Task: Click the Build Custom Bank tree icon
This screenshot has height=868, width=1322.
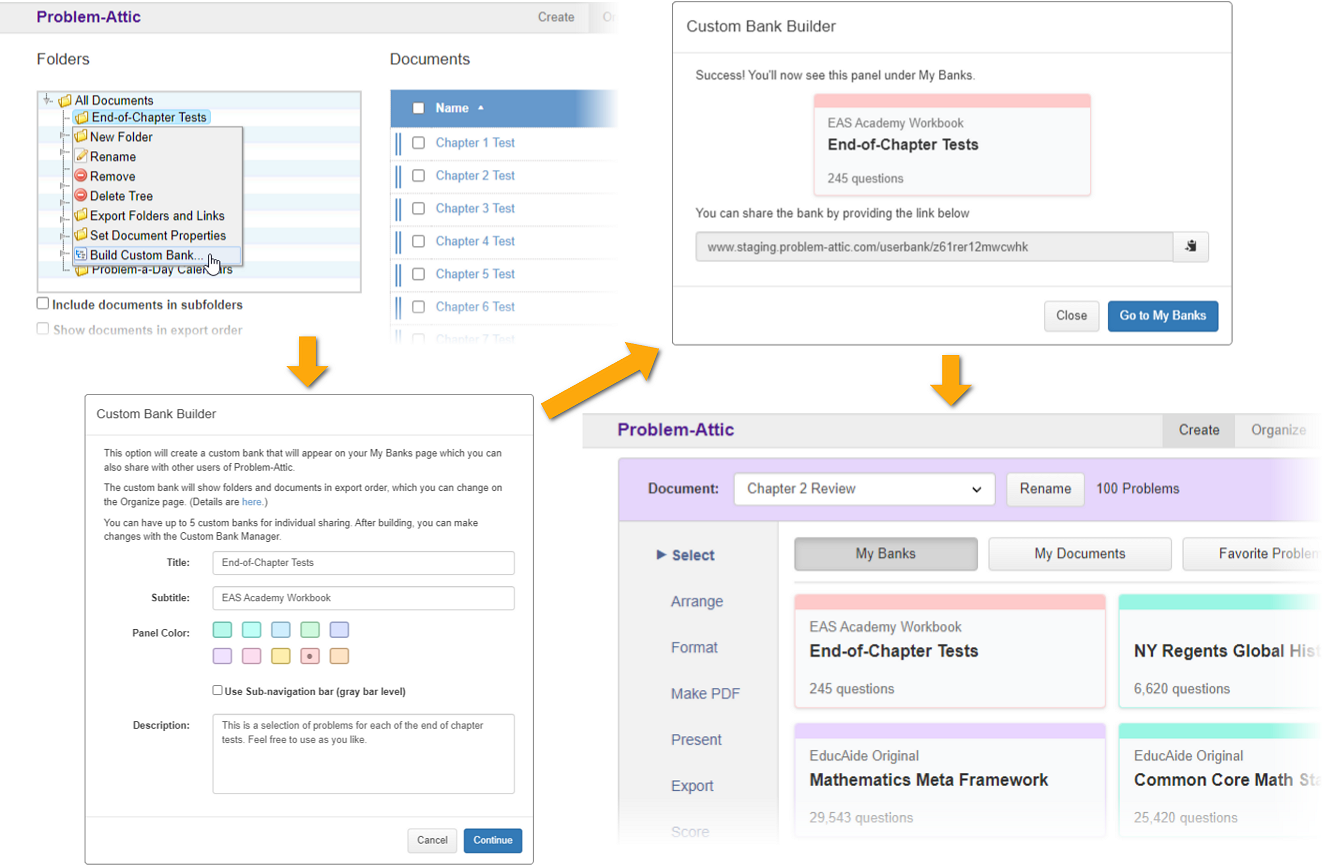Action: [x=81, y=255]
